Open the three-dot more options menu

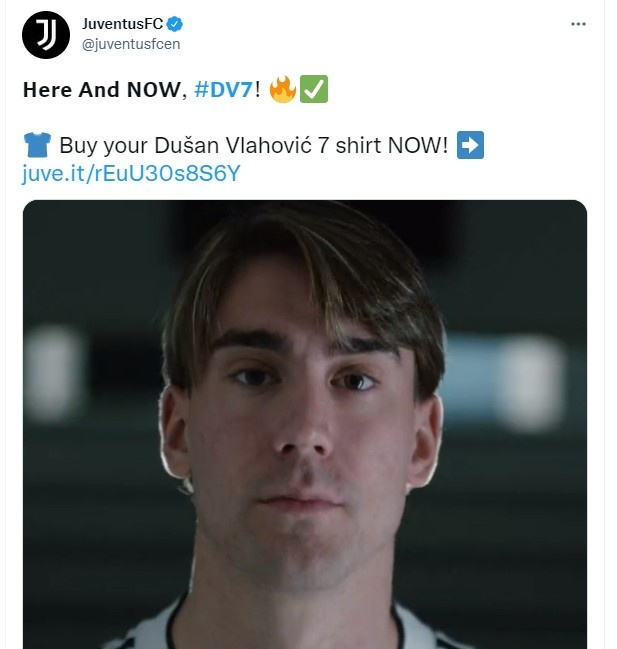[578, 24]
